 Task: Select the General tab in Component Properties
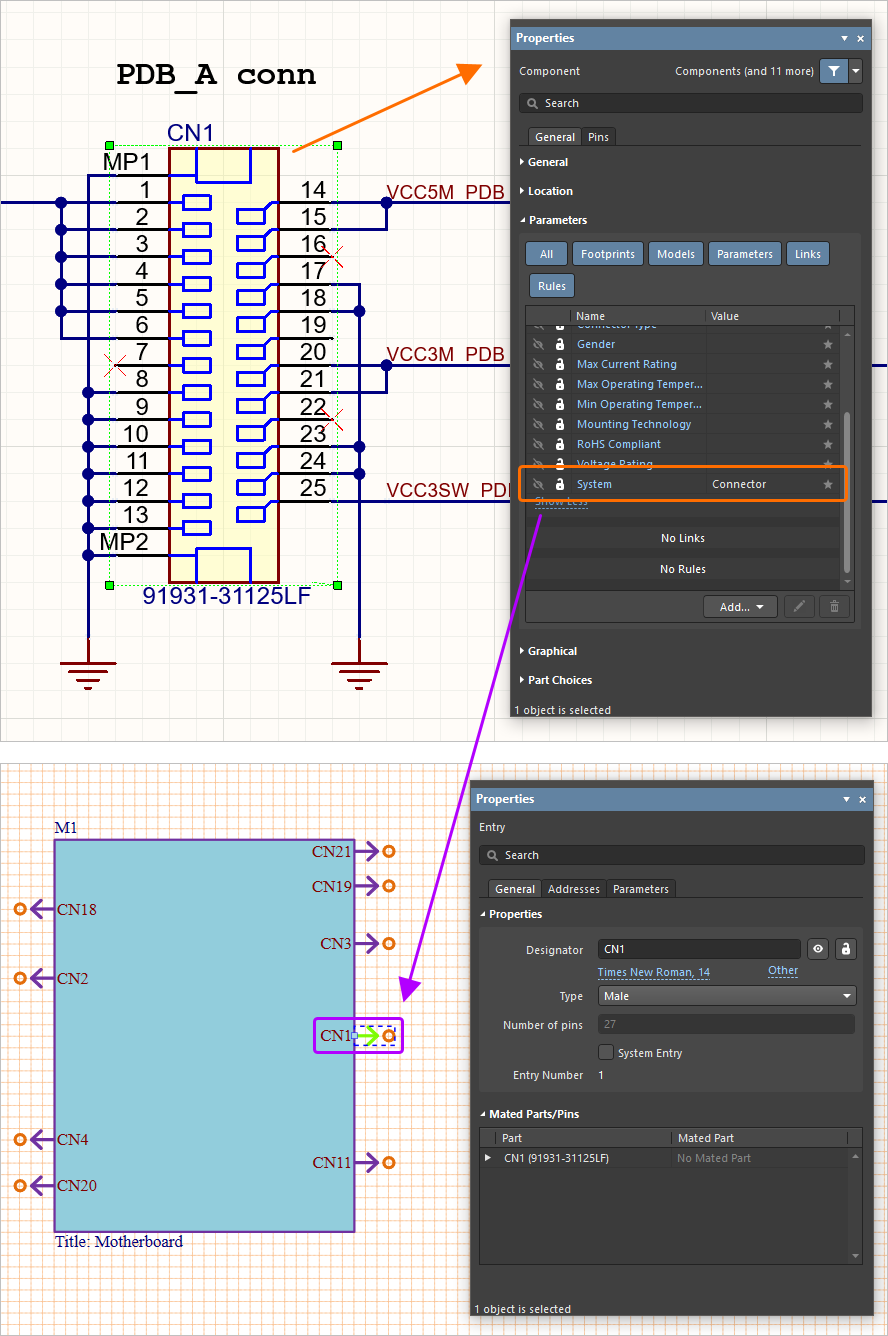[x=555, y=137]
